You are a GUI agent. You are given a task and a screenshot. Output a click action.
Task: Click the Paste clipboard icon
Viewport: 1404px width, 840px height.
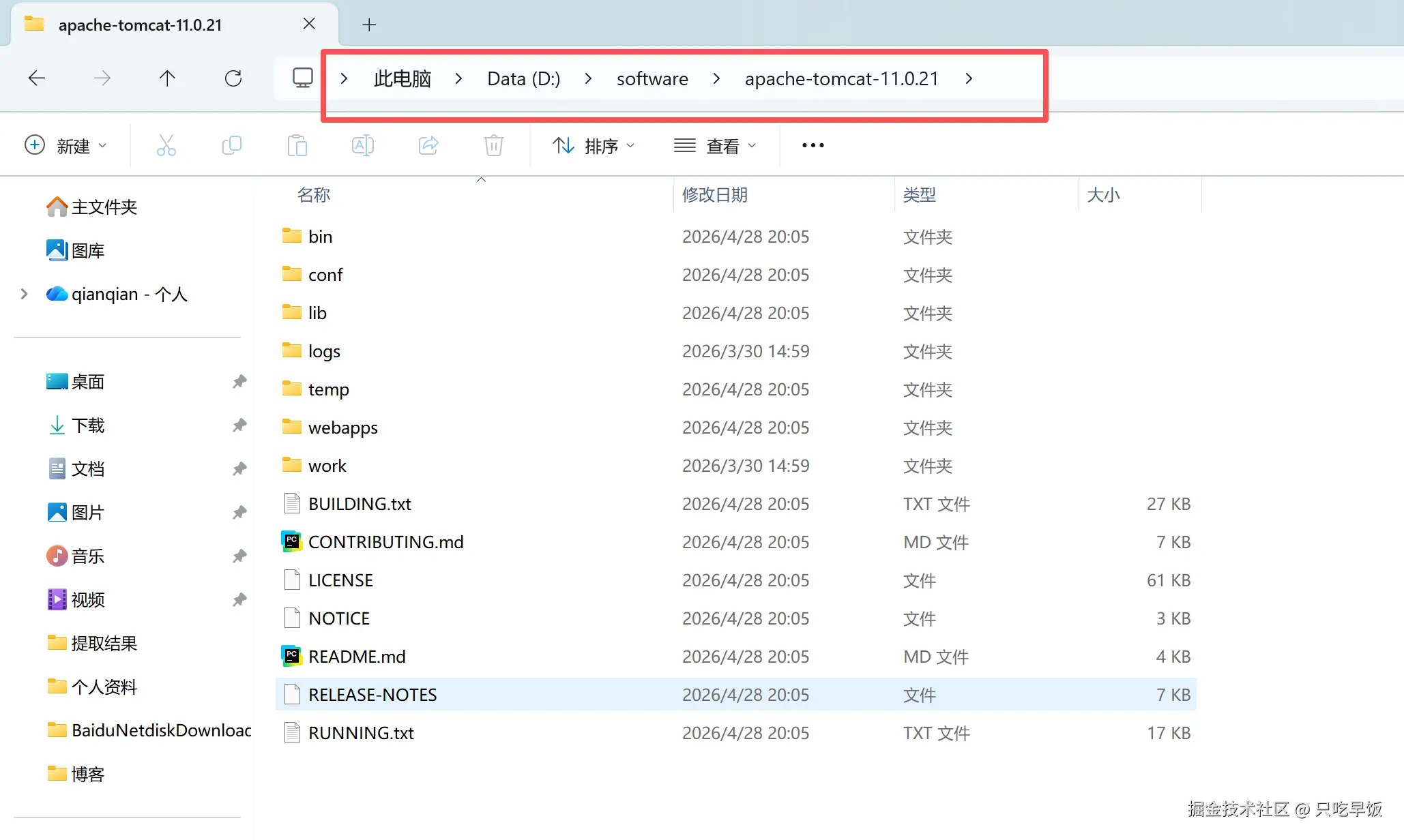pos(297,145)
